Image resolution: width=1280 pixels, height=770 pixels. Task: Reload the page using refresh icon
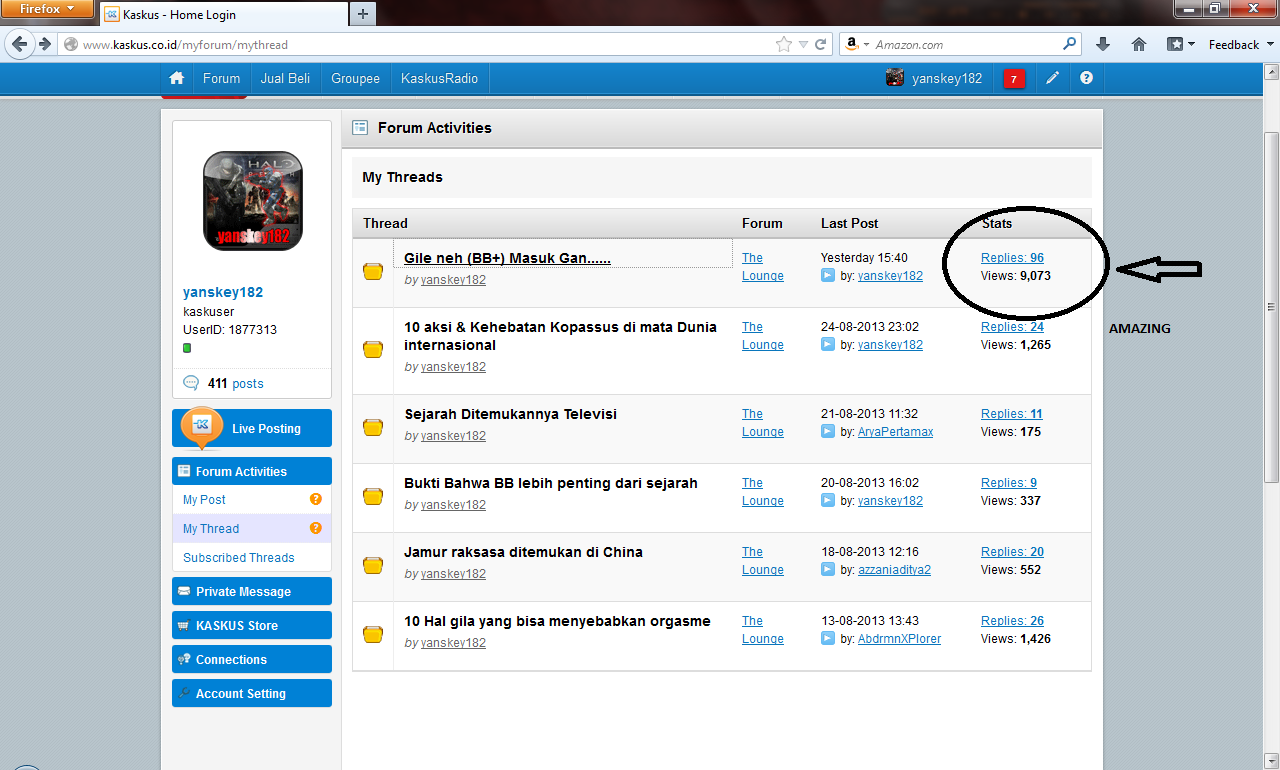820,44
